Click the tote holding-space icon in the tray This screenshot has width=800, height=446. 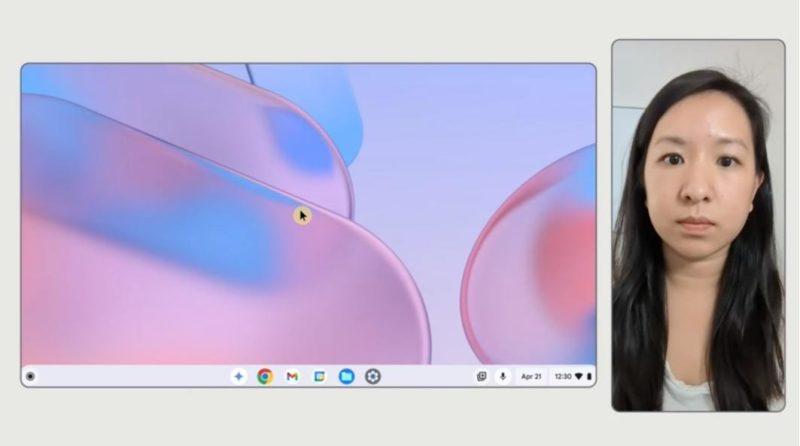click(x=481, y=377)
